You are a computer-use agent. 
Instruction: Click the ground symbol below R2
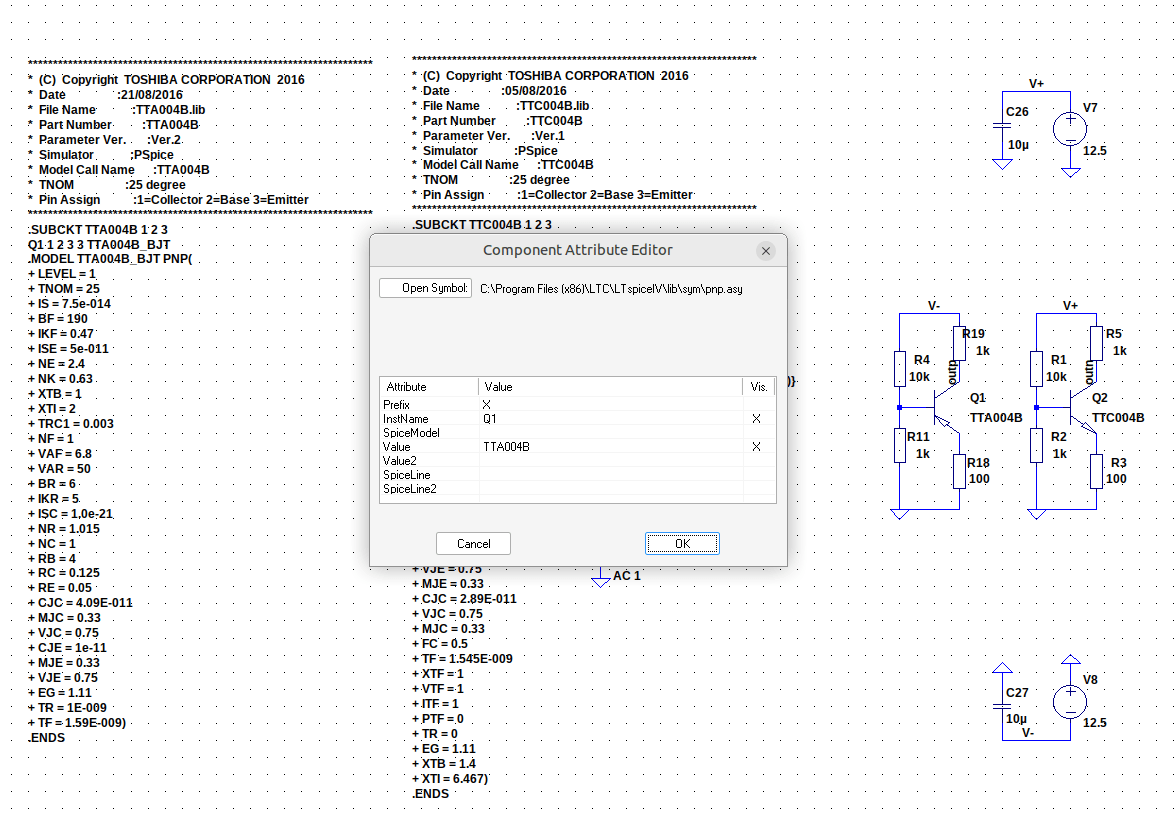(x=1036, y=514)
